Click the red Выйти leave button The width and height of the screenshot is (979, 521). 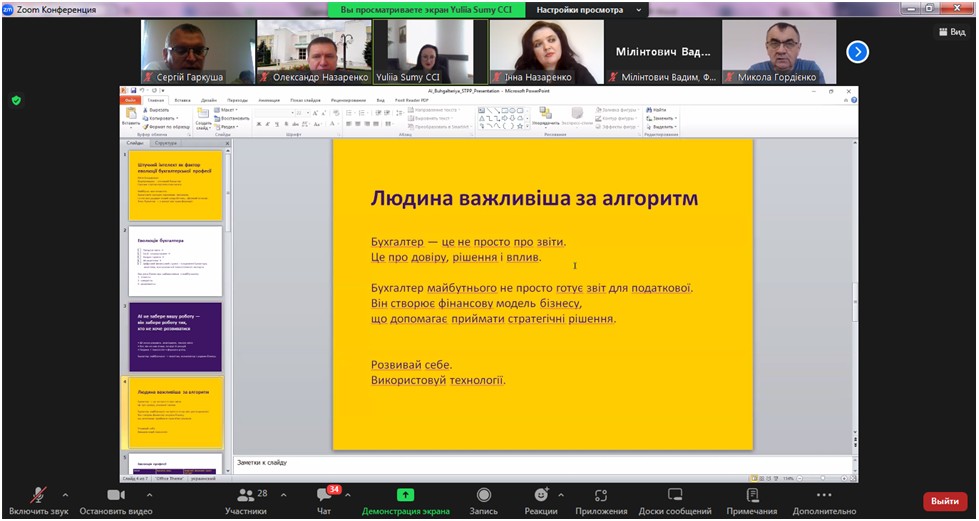[944, 501]
